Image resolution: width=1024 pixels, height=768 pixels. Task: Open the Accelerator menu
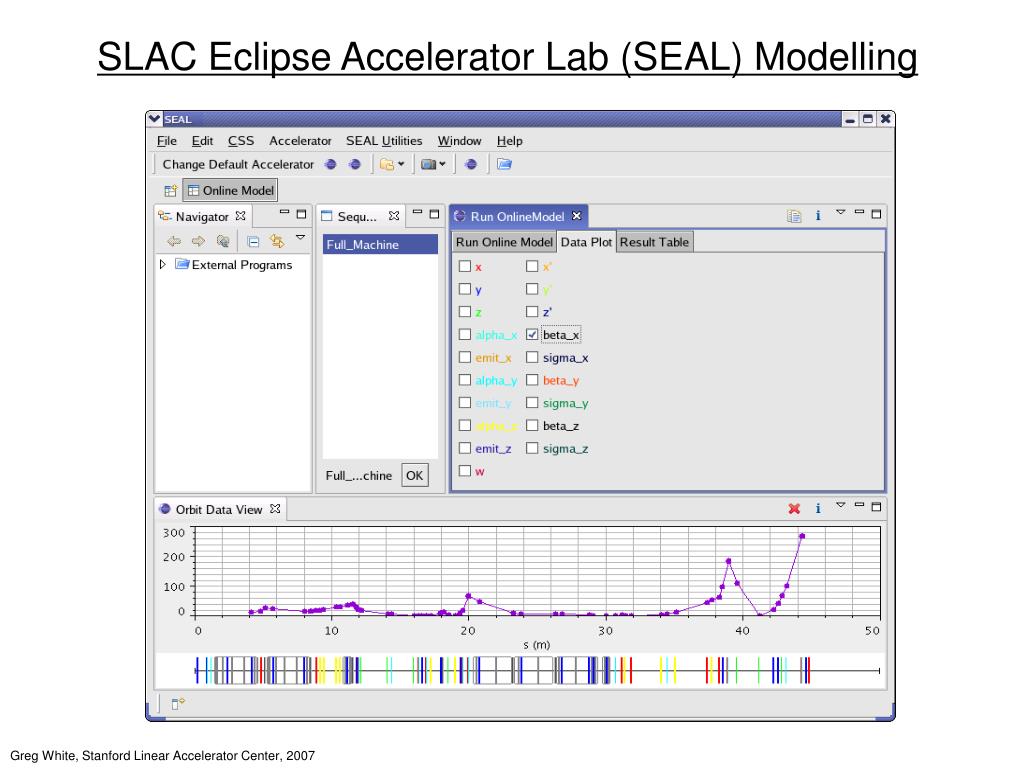300,141
